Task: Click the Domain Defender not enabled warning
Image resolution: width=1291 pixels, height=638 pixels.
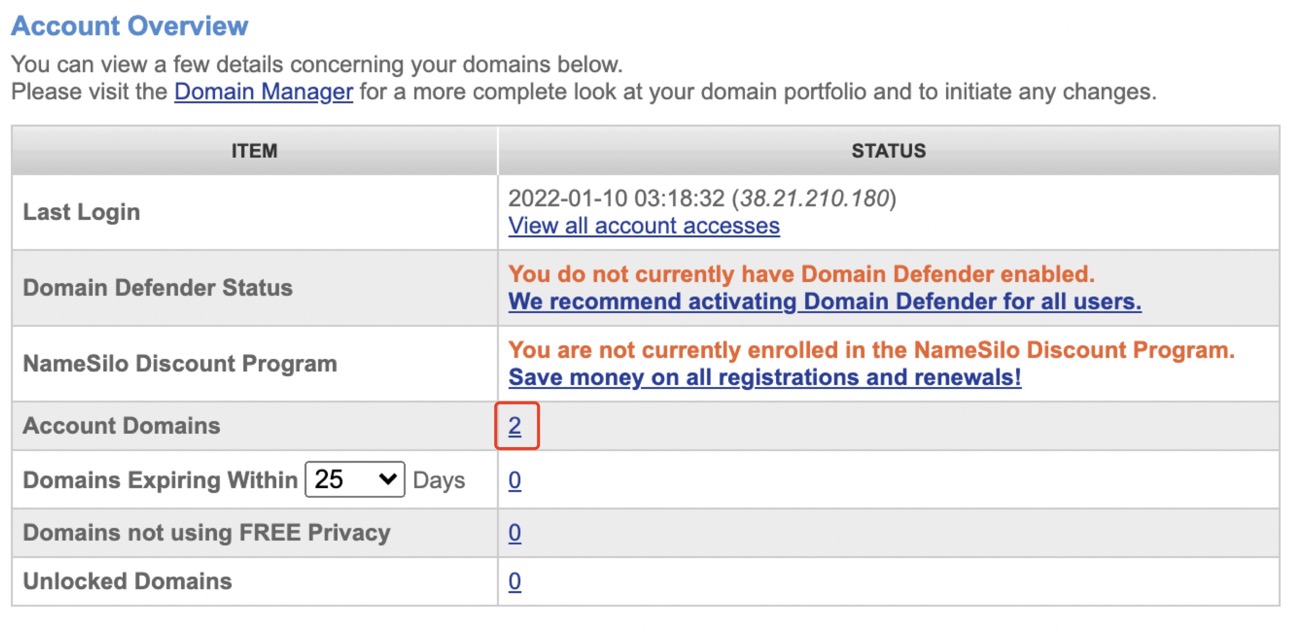Action: [801, 275]
